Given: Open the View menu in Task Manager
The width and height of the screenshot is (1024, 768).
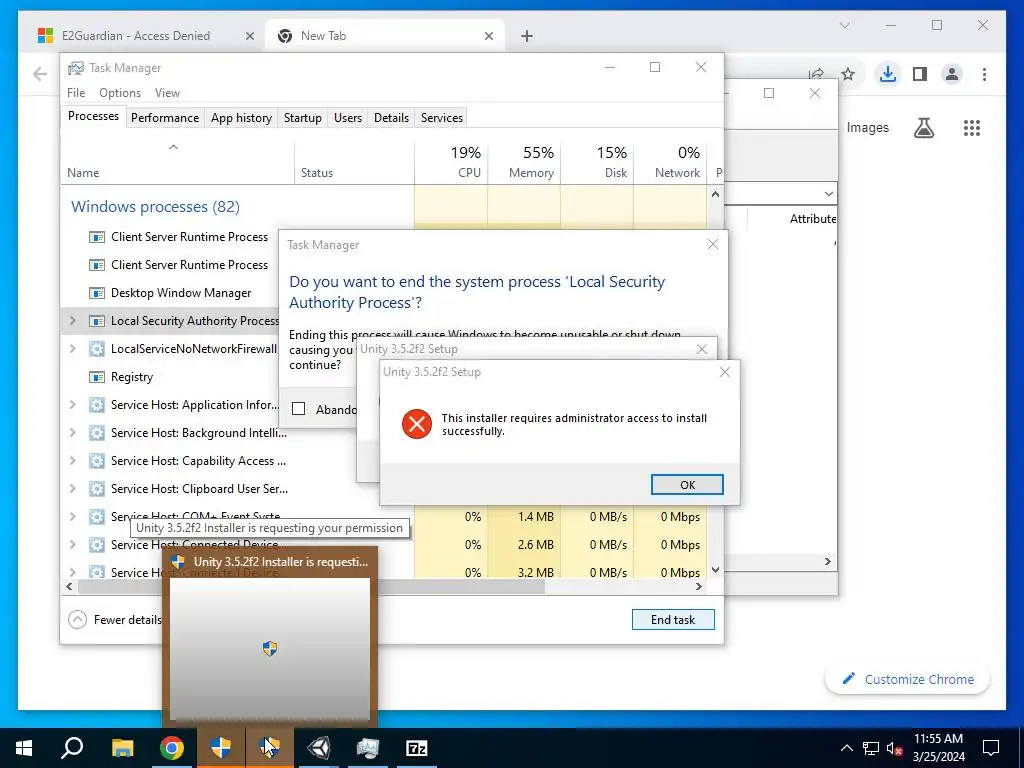Looking at the screenshot, I should 167,93.
